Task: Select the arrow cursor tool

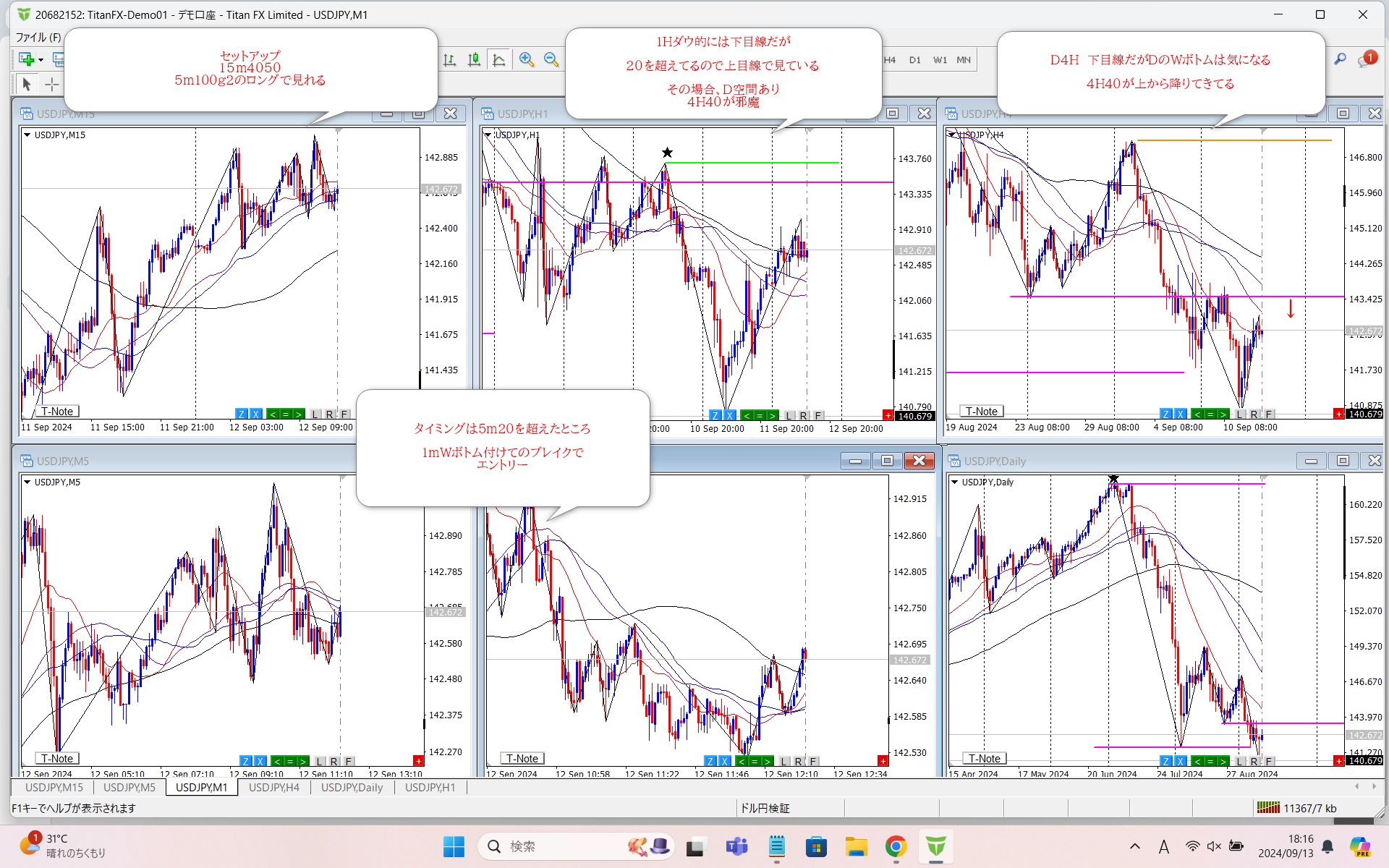Action: pos(27,85)
